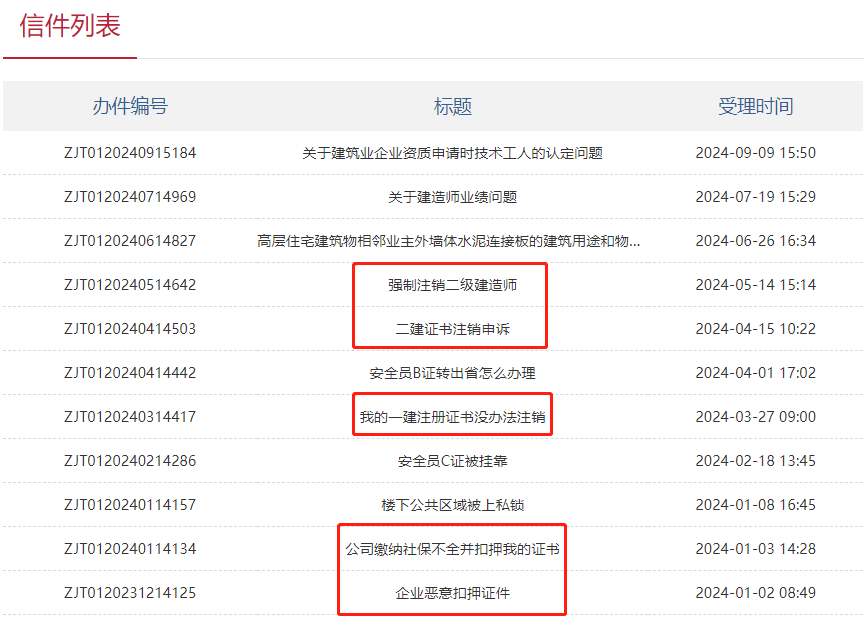Click the date 2024-09-09 15:50
Image resolution: width=867 pixels, height=618 pixels.
click(x=755, y=153)
